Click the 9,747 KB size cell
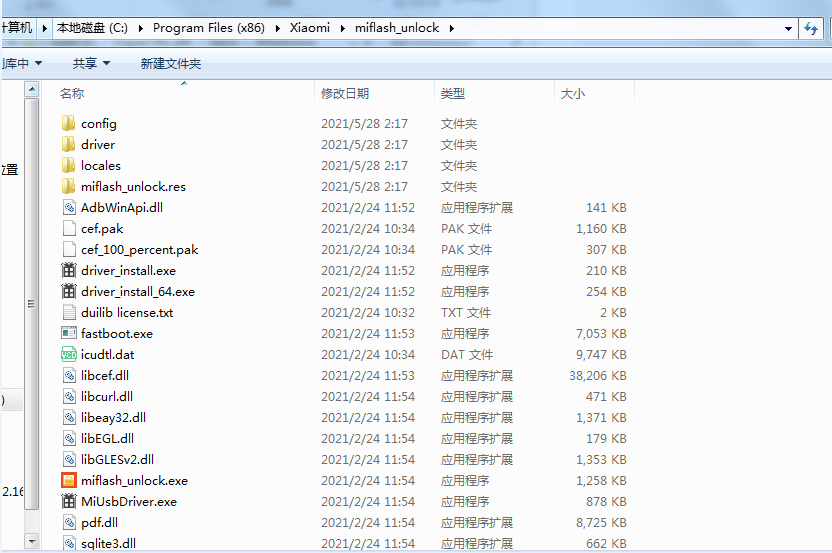Screen dimensions: 832x553 (601, 355)
